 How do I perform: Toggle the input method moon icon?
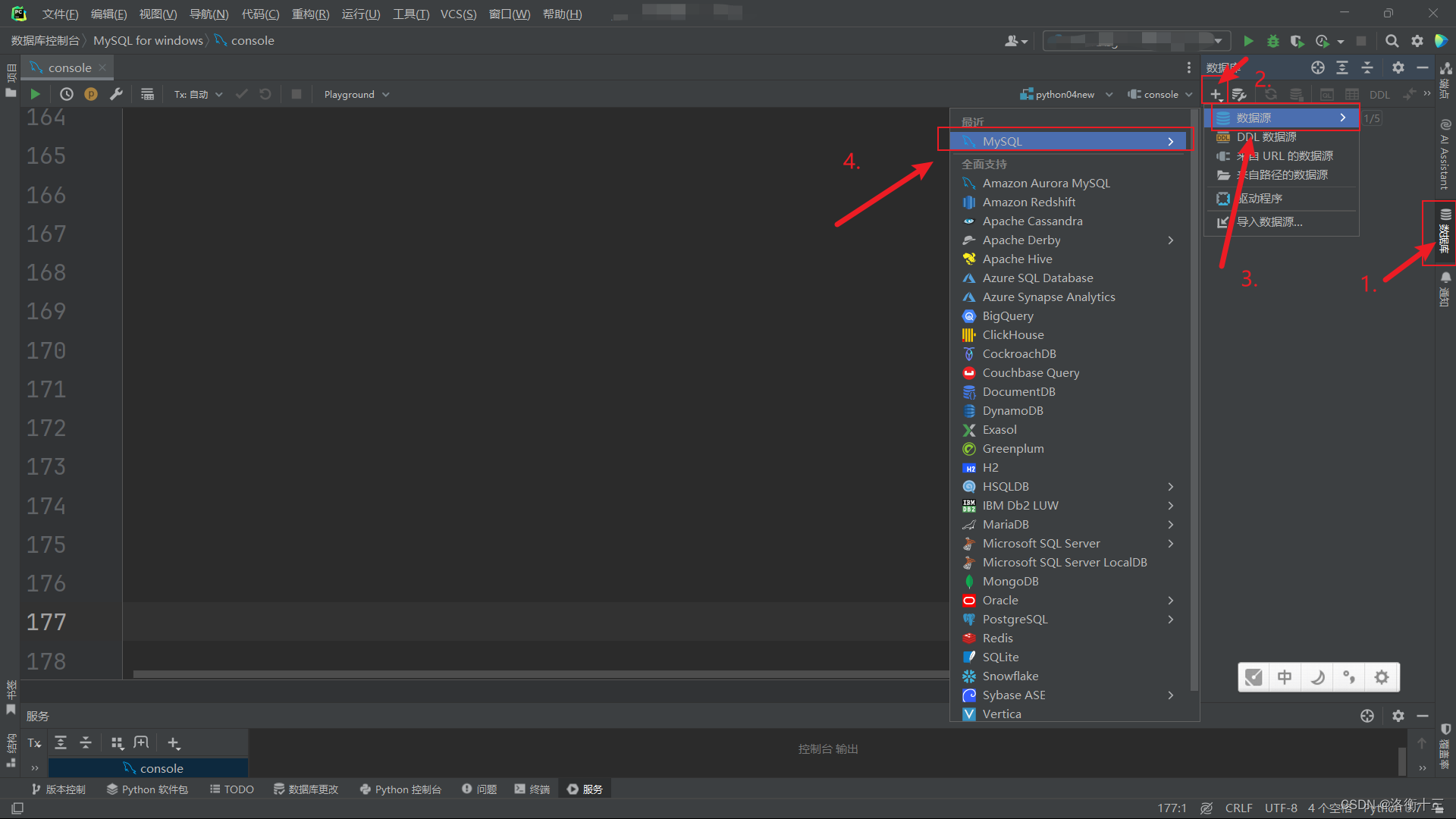click(x=1317, y=676)
